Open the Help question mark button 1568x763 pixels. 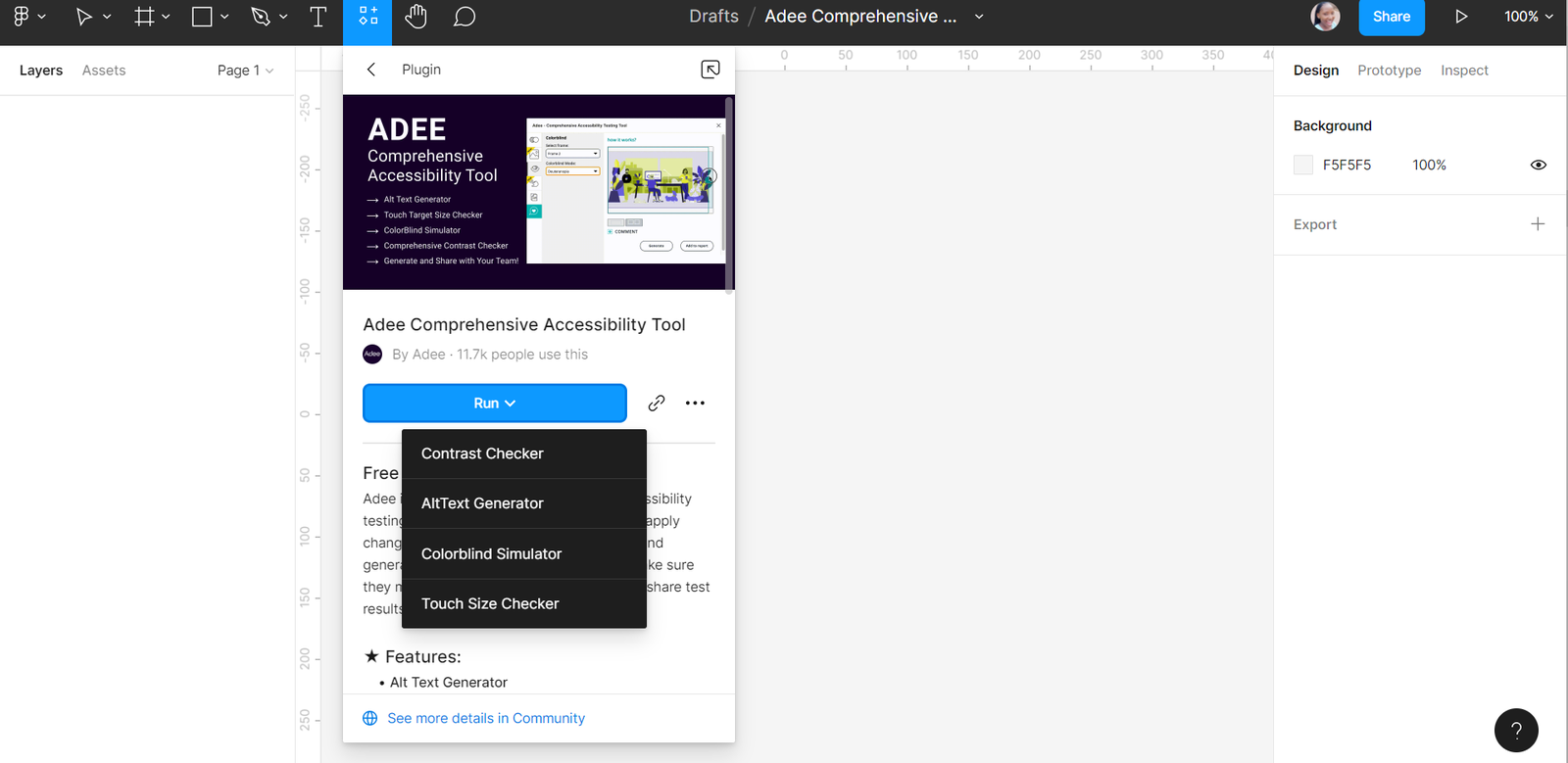(x=1515, y=730)
